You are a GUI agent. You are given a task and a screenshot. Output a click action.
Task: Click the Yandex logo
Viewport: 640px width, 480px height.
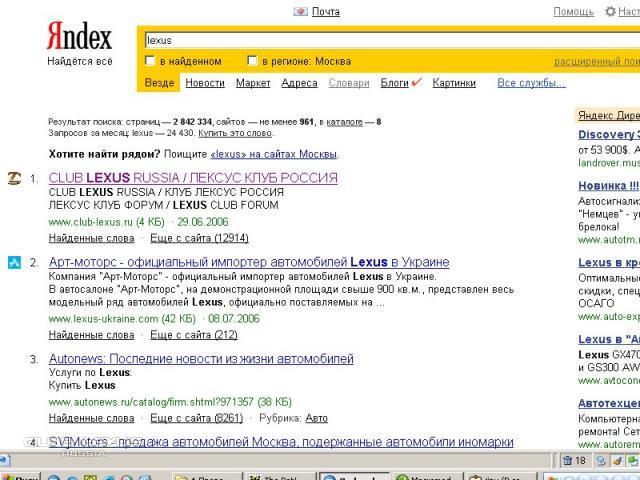click(x=80, y=38)
